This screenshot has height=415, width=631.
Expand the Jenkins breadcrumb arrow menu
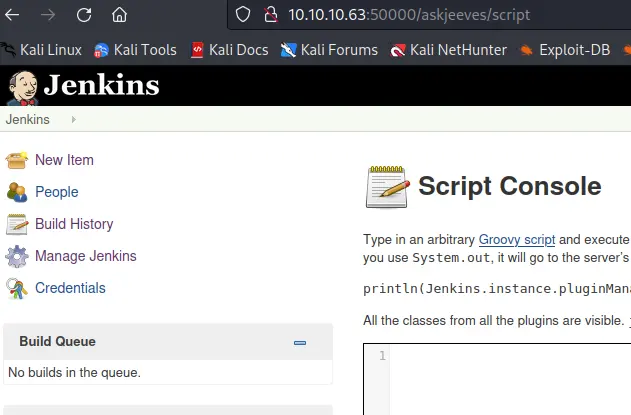pos(73,120)
